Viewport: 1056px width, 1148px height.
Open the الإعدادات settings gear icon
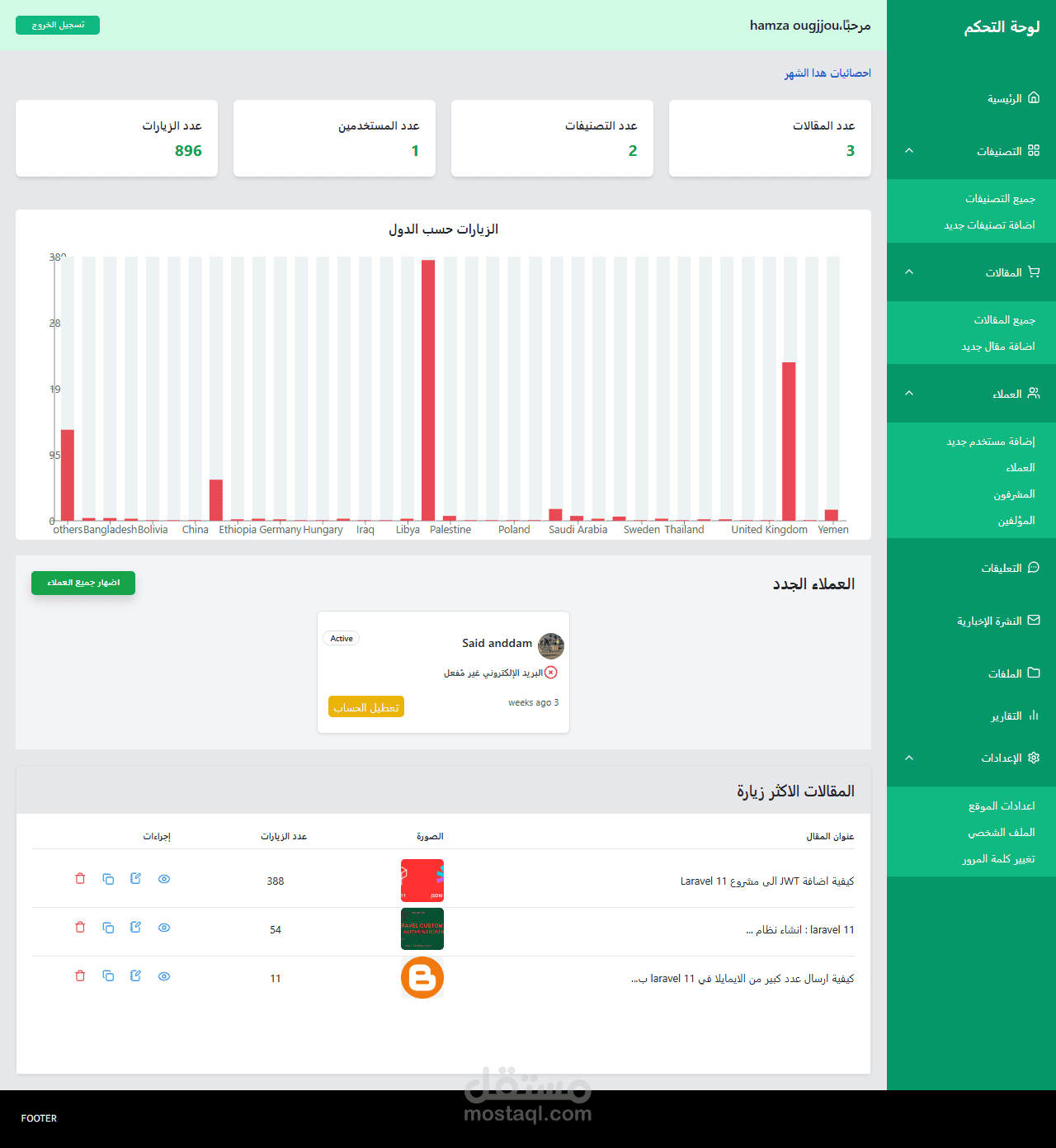[1034, 758]
